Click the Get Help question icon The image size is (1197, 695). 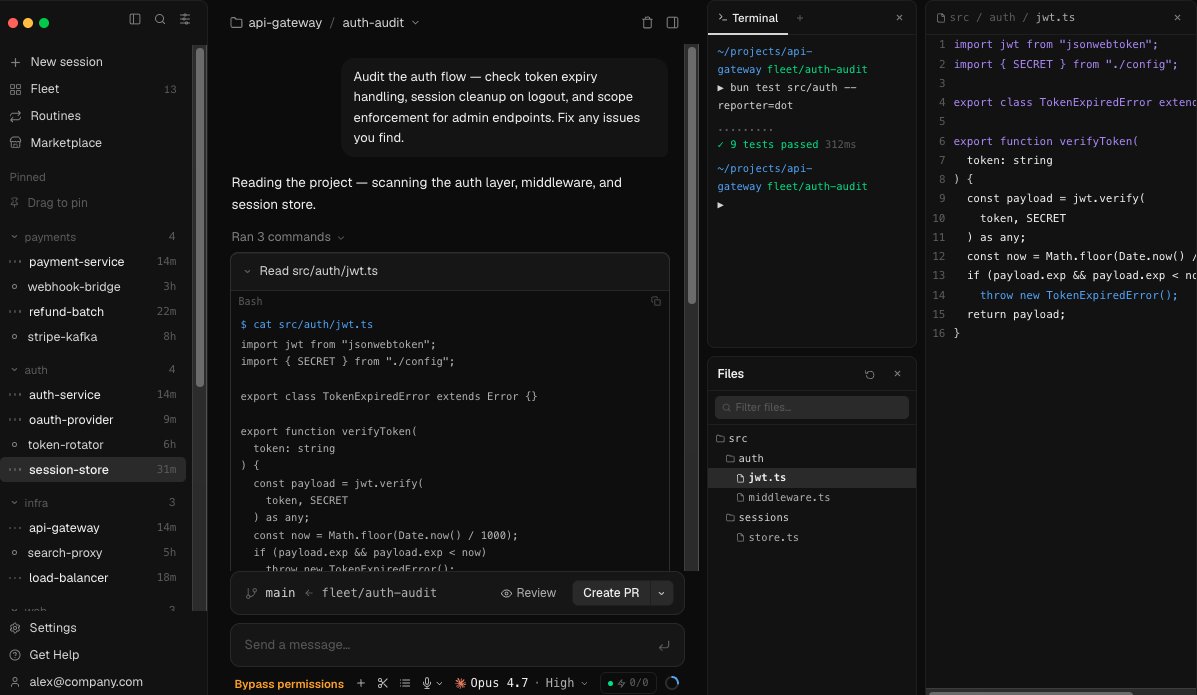point(15,655)
